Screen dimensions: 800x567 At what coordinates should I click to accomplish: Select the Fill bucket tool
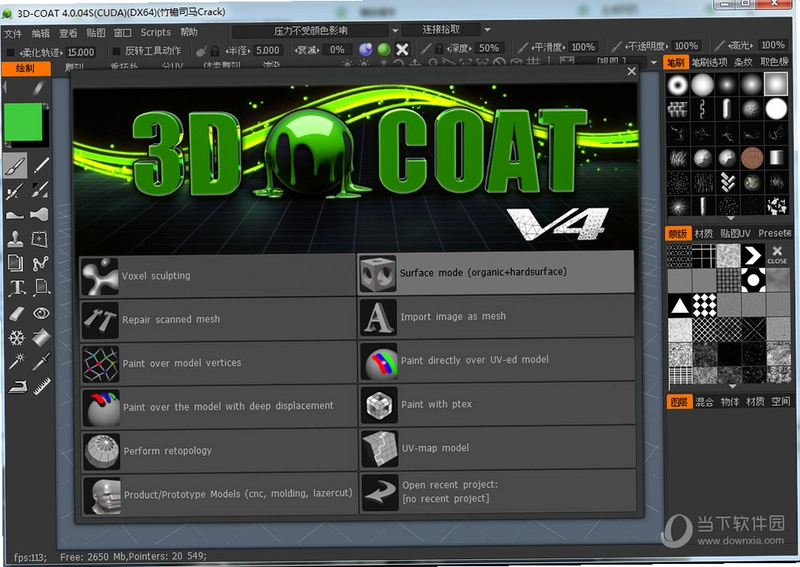[x=41, y=337]
